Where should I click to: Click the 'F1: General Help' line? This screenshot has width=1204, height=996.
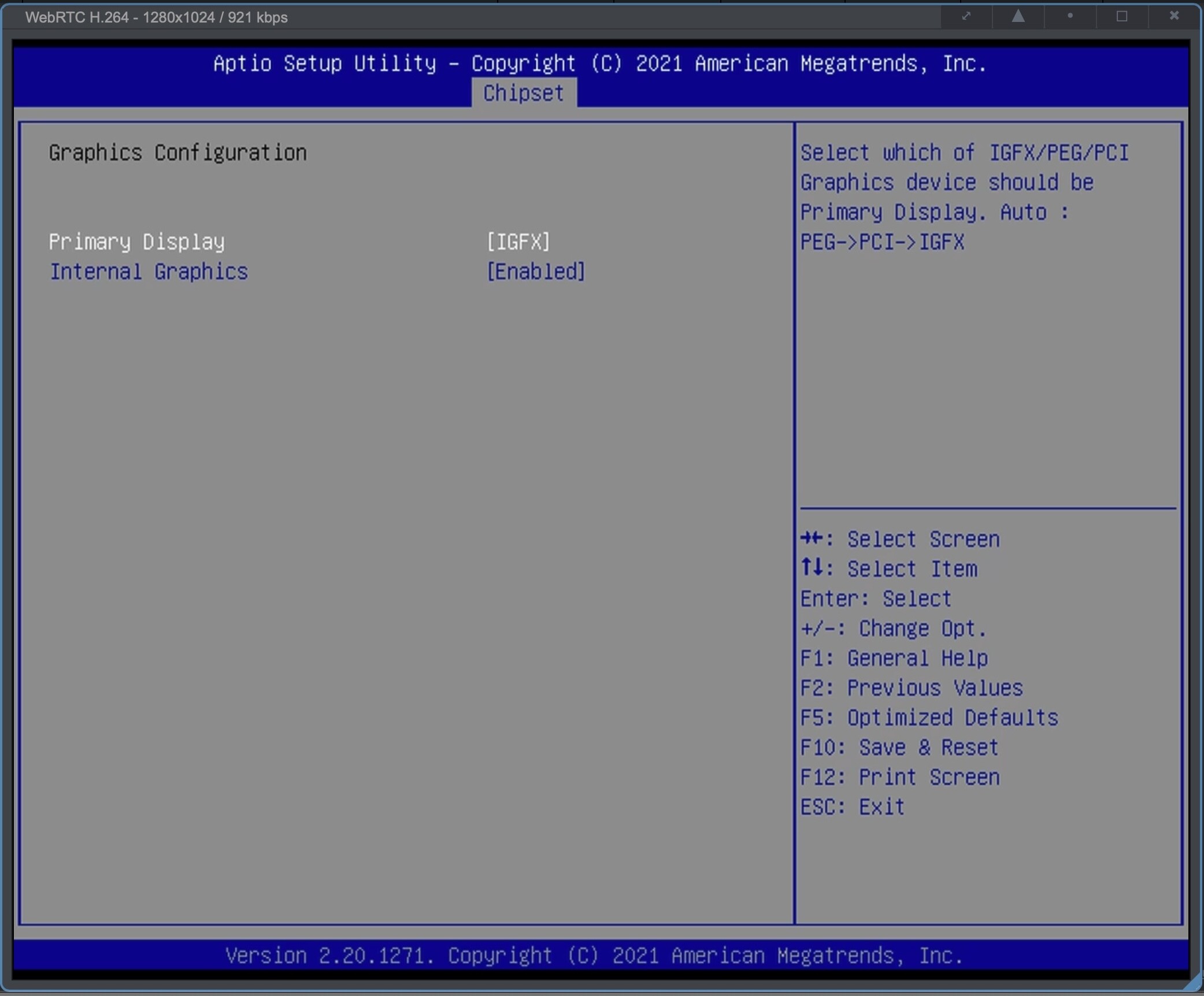click(894, 658)
